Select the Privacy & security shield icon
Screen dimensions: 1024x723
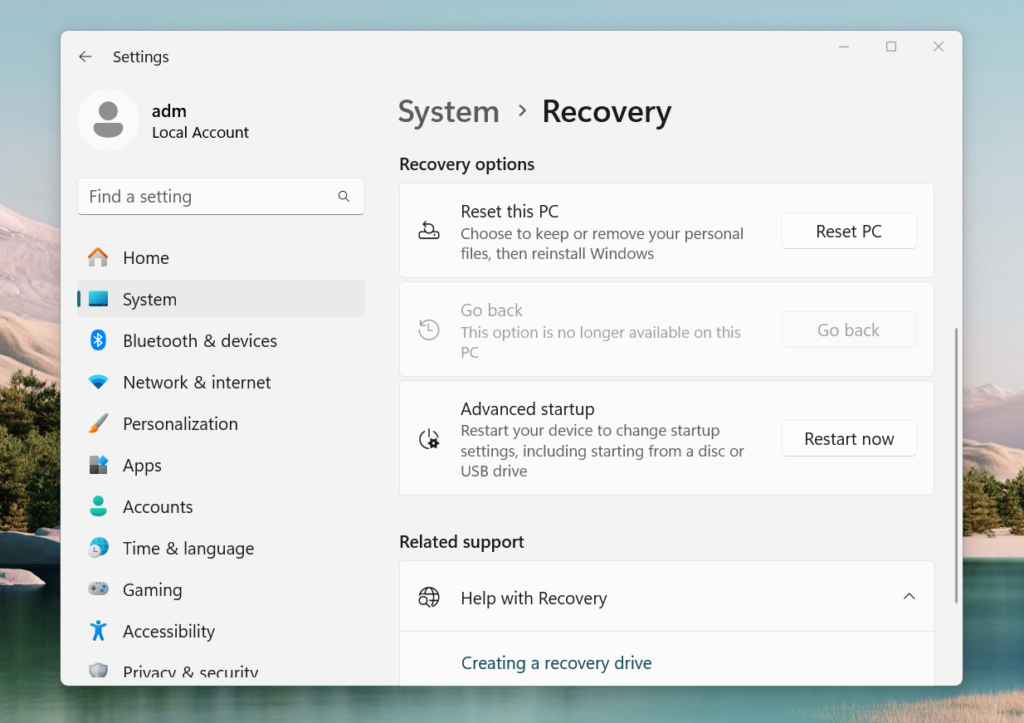click(x=98, y=671)
